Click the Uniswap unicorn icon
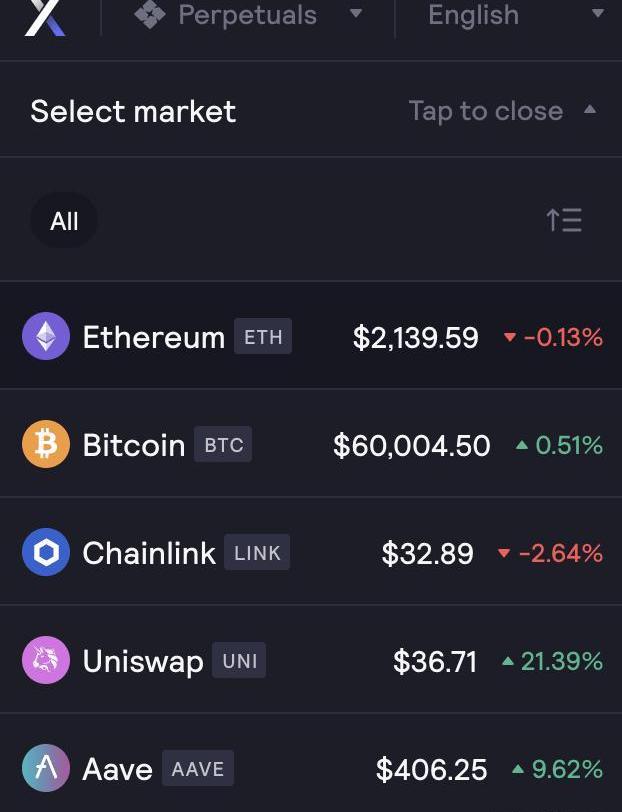The width and height of the screenshot is (622, 812). tap(46, 661)
